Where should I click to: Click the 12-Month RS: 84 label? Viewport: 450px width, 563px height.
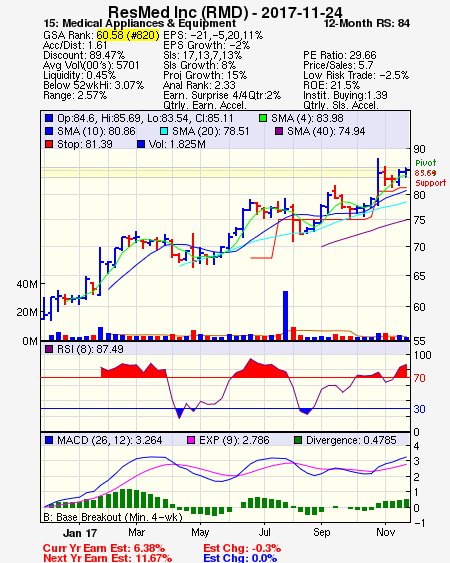point(367,23)
